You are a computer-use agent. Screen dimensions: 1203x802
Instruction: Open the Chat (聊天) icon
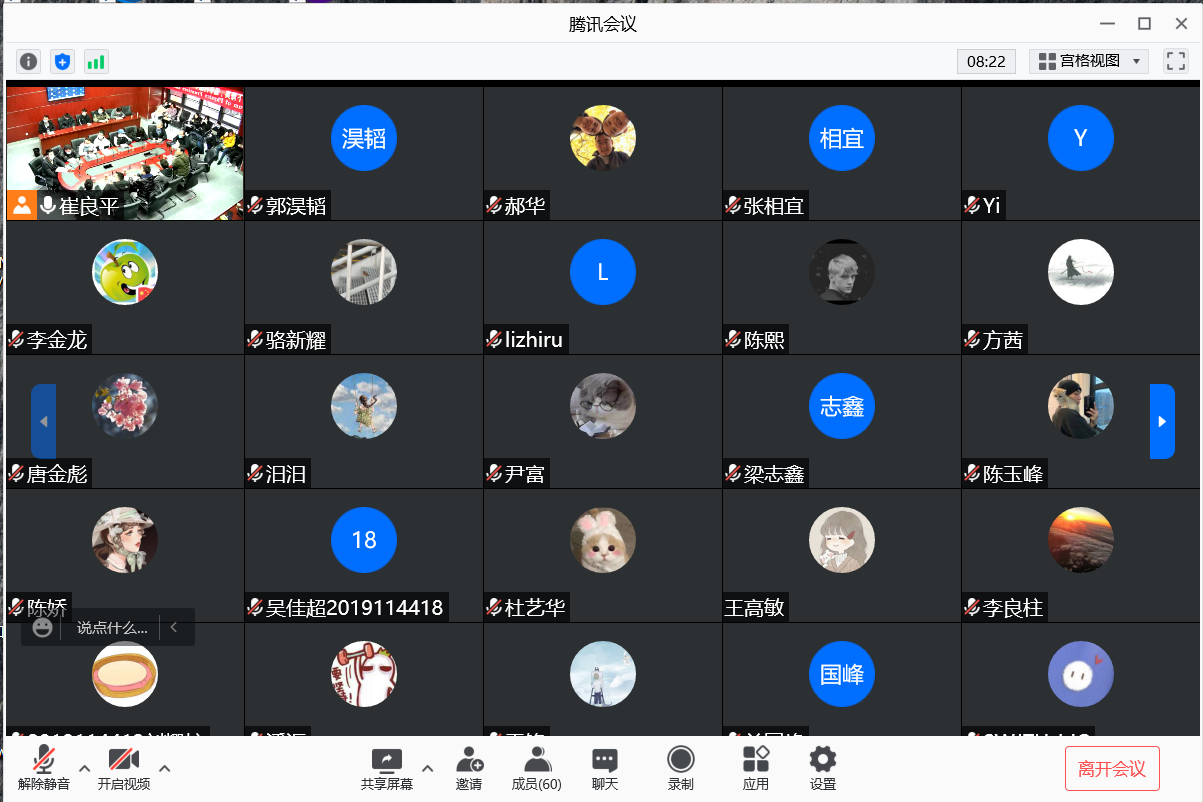click(605, 768)
